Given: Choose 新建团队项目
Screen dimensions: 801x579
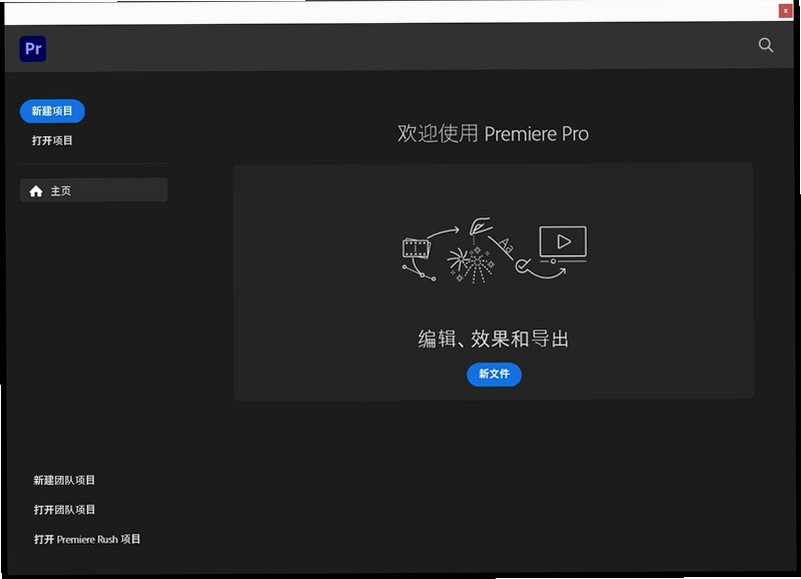Looking at the screenshot, I should [x=64, y=480].
